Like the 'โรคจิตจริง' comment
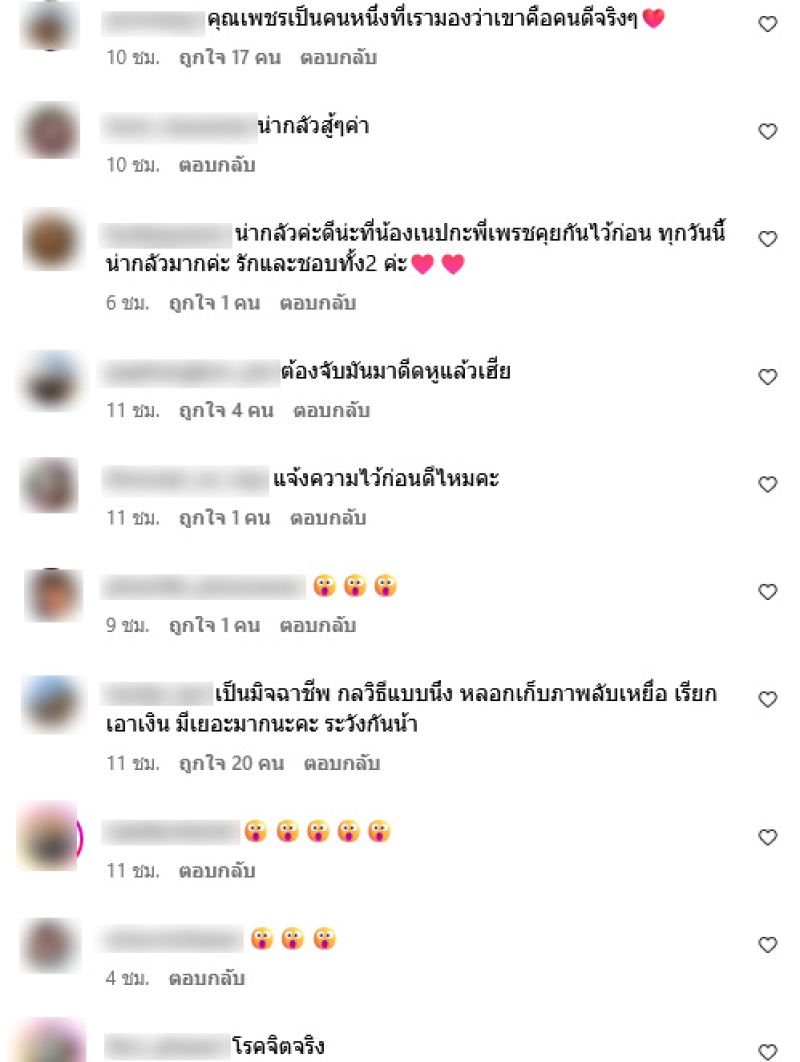The height and width of the screenshot is (1062, 800). coord(767,1052)
